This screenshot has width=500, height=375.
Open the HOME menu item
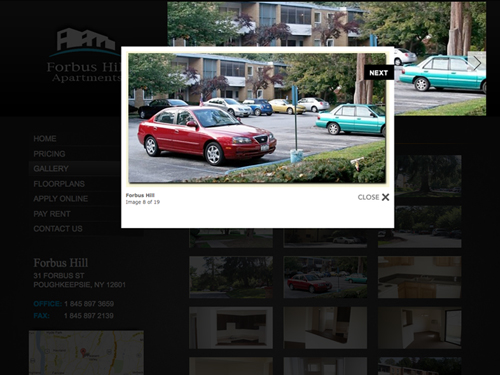click(x=45, y=139)
